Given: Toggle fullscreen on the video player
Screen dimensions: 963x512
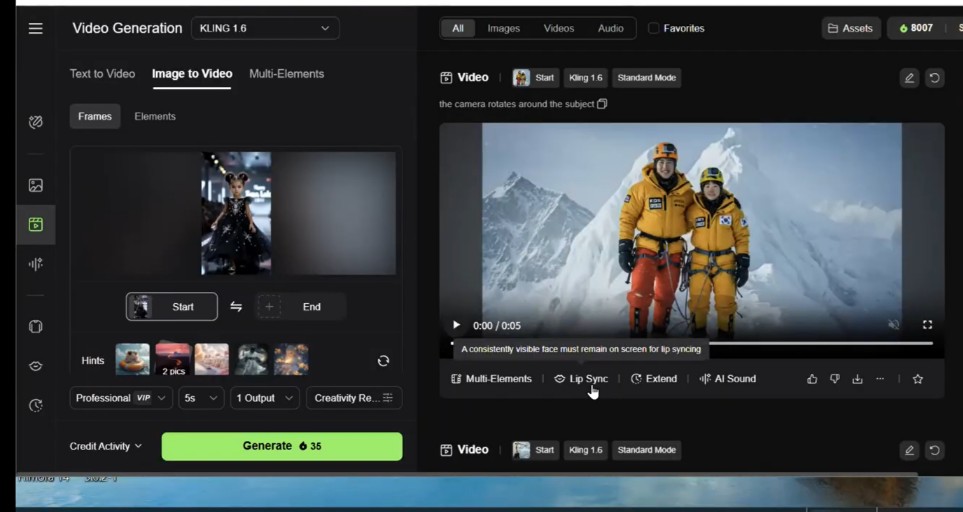Looking at the screenshot, I should tap(927, 325).
